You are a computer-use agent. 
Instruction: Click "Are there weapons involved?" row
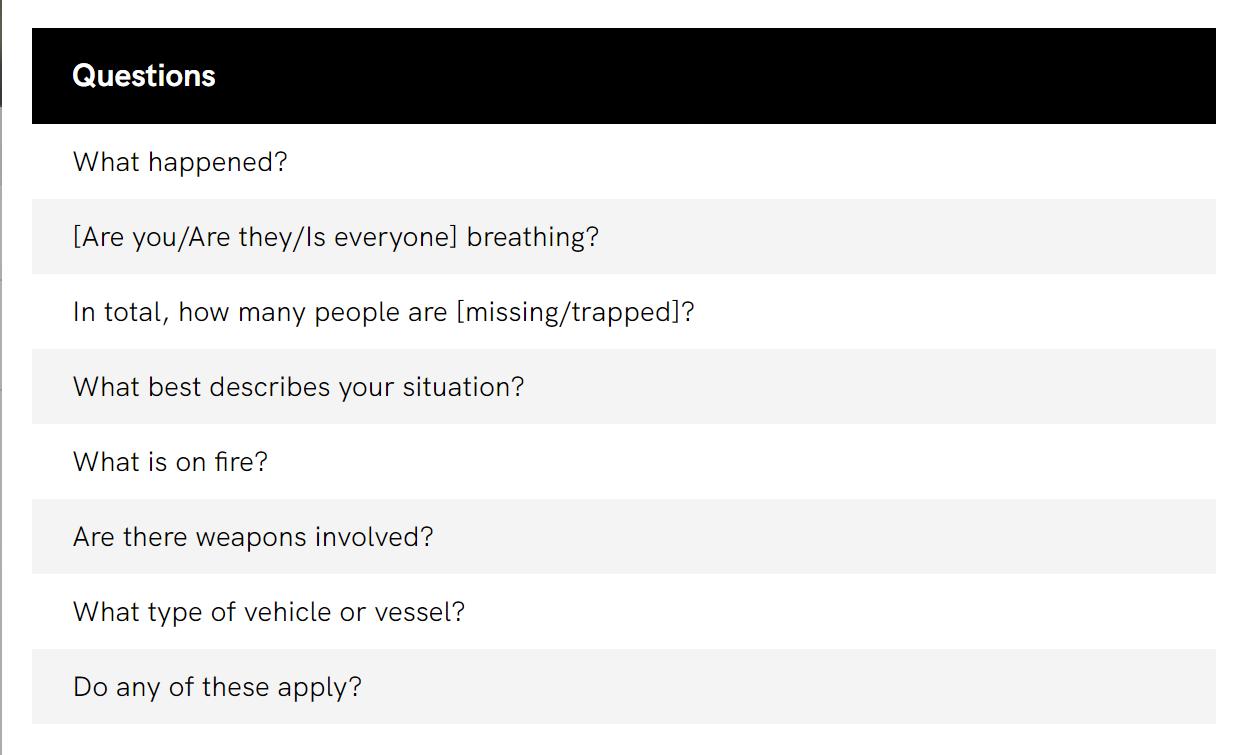[253, 537]
